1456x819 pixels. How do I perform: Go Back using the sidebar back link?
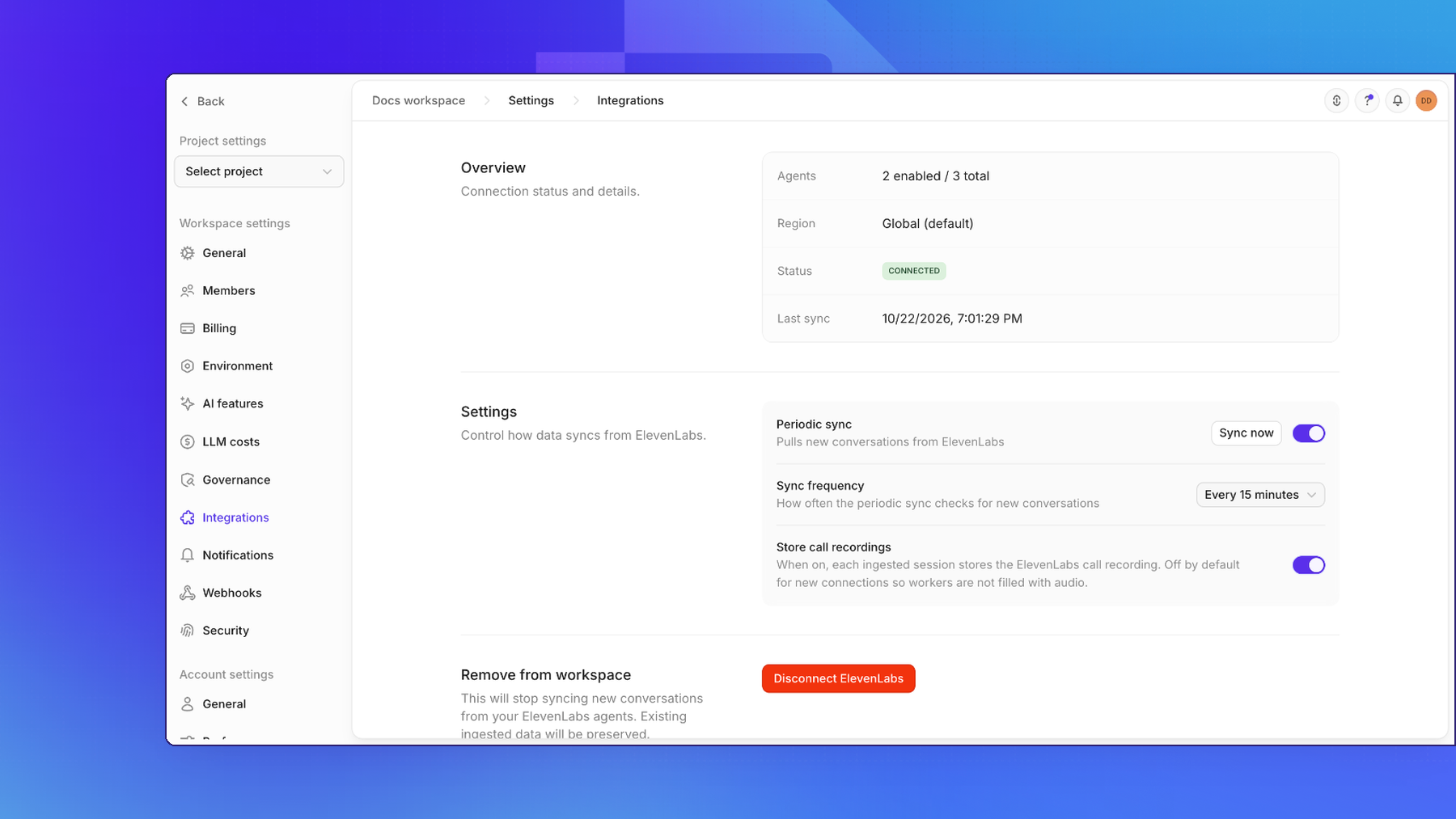[202, 101]
